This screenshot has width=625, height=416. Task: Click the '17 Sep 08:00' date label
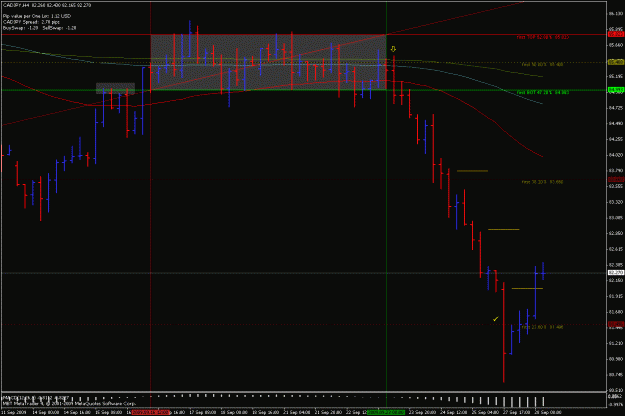click(202, 412)
